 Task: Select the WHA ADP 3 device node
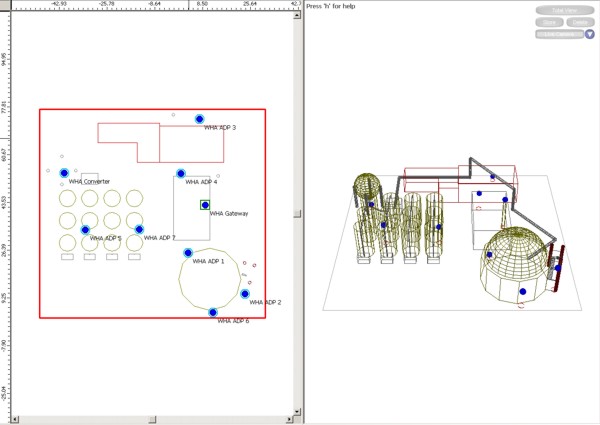199,120
